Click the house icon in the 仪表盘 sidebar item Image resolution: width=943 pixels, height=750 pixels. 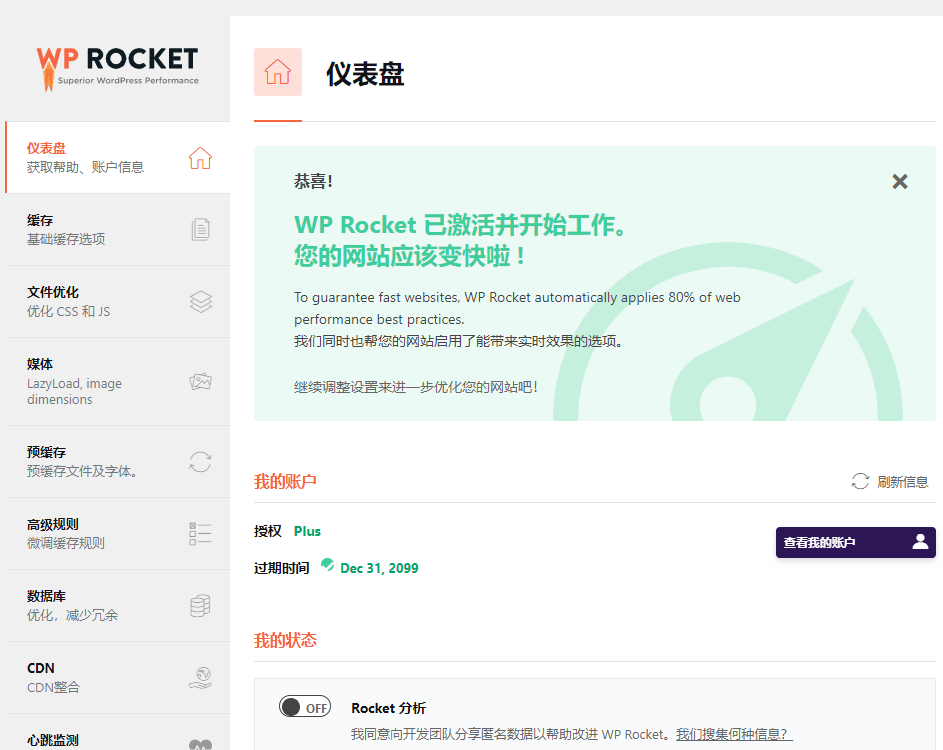[200, 158]
